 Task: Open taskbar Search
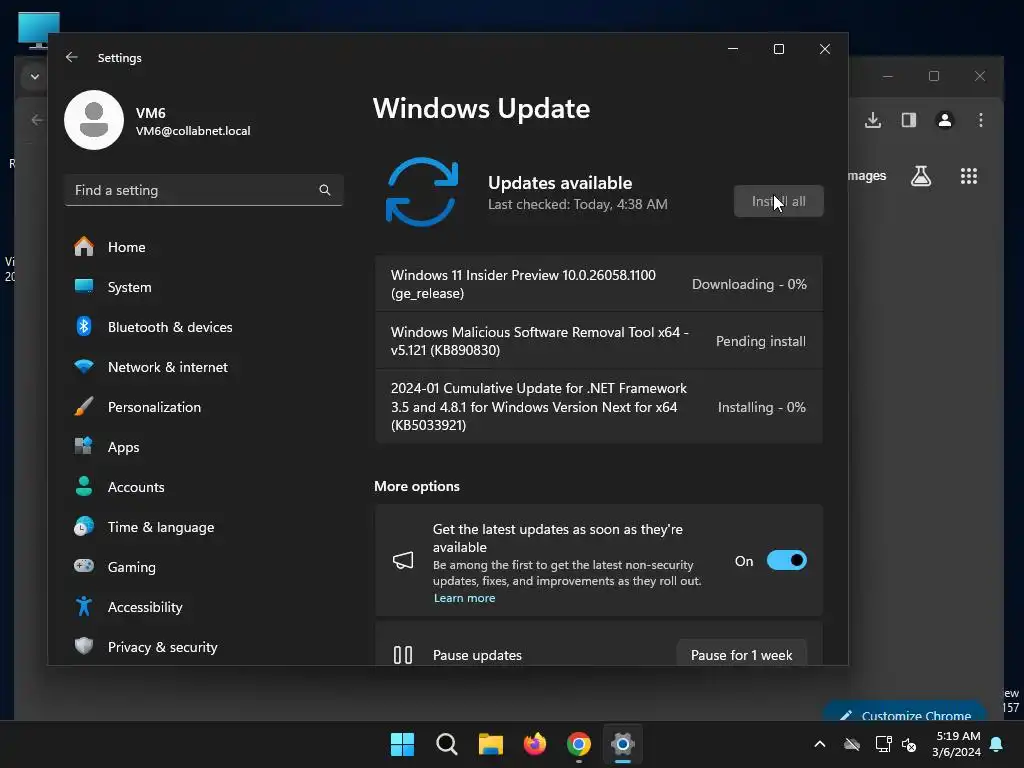pos(447,744)
